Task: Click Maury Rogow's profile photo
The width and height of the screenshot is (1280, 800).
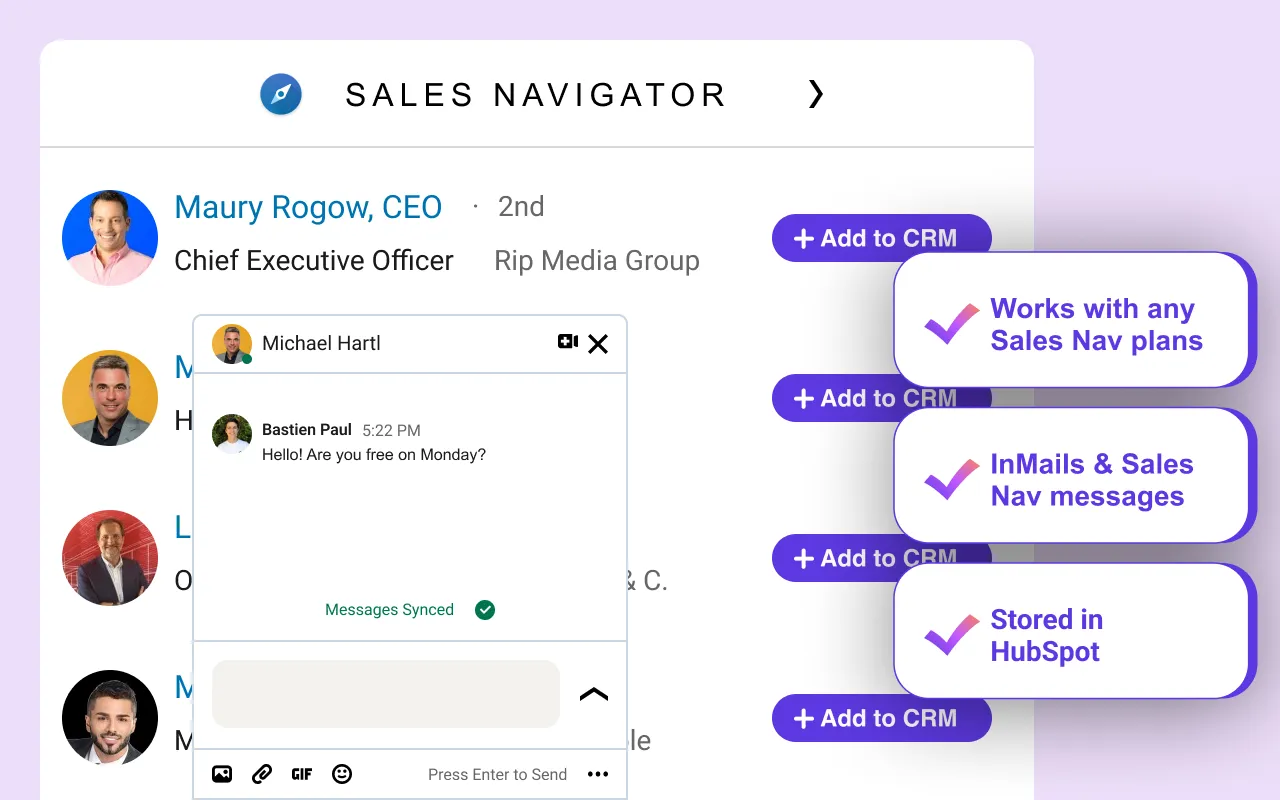Action: point(110,238)
